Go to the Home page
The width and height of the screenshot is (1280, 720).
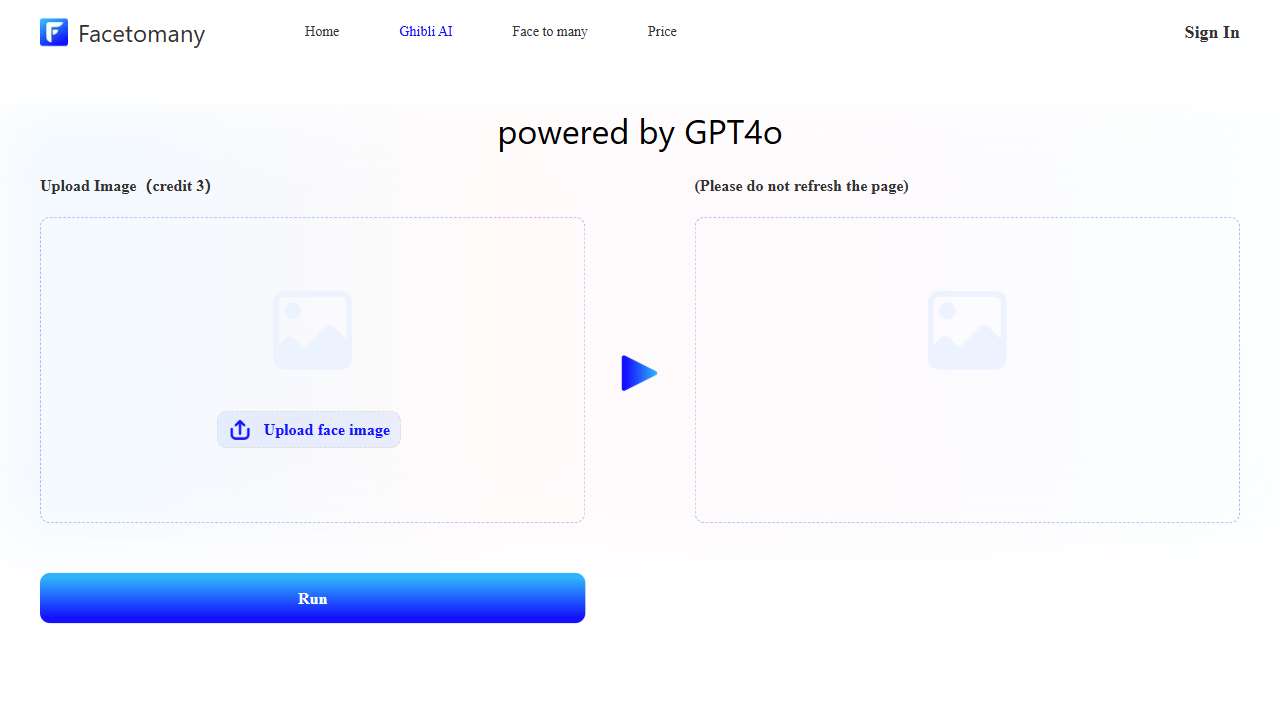tap(322, 32)
